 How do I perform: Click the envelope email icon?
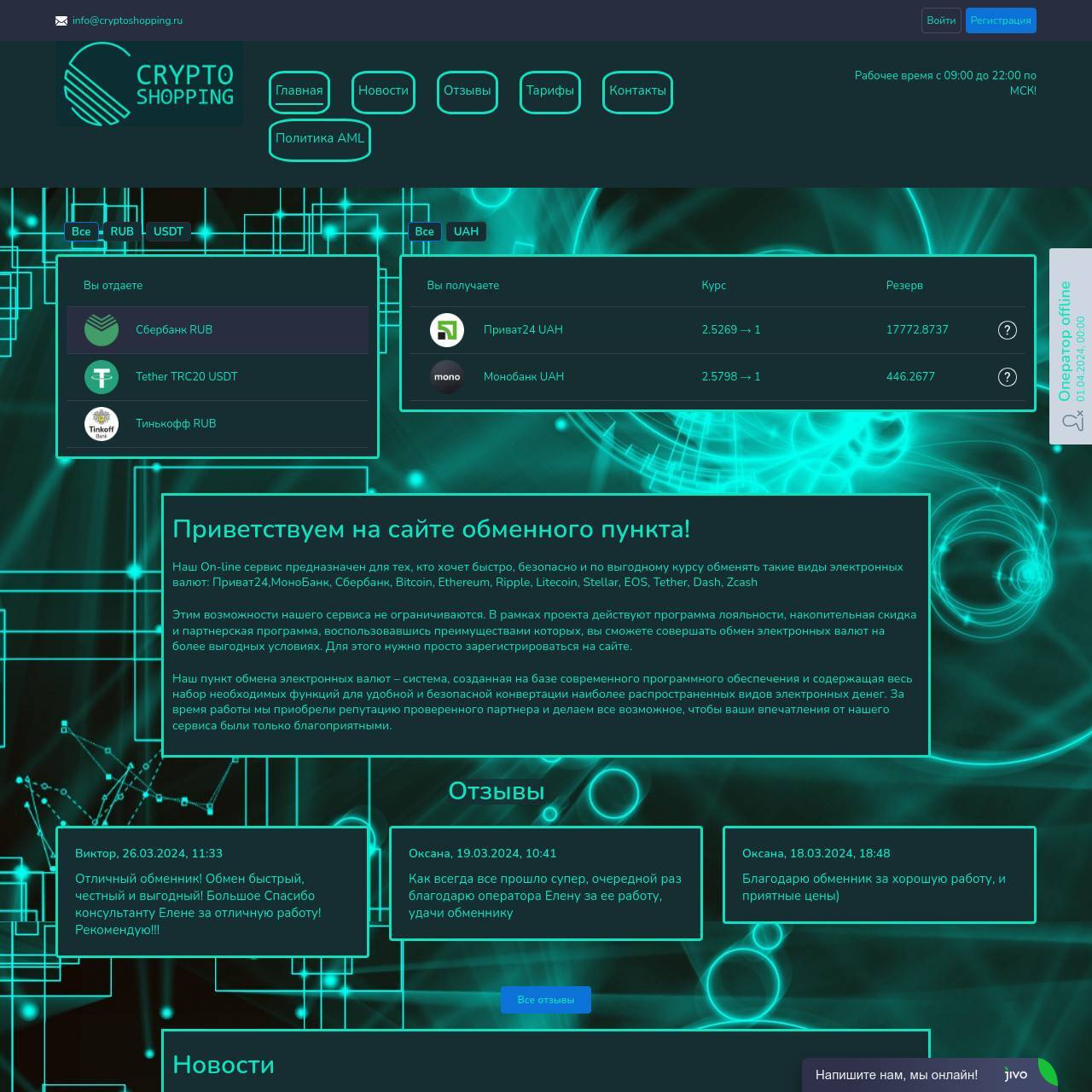tap(61, 20)
